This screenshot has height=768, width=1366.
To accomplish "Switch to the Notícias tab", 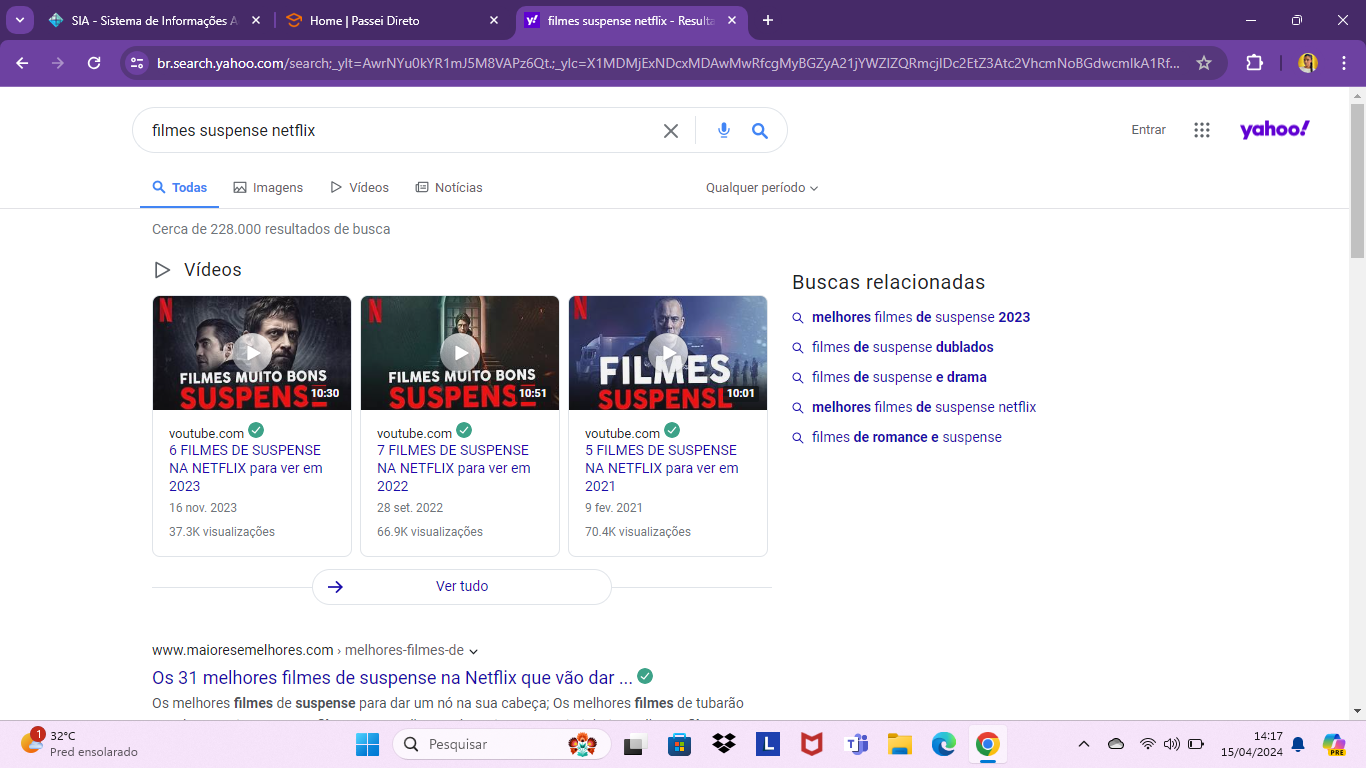I will tap(449, 188).
